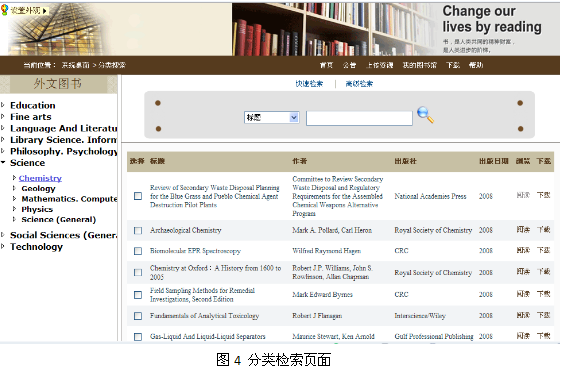Select Philosophy. Psychology in the category tree
575x375 pixels.
(x=64, y=151)
